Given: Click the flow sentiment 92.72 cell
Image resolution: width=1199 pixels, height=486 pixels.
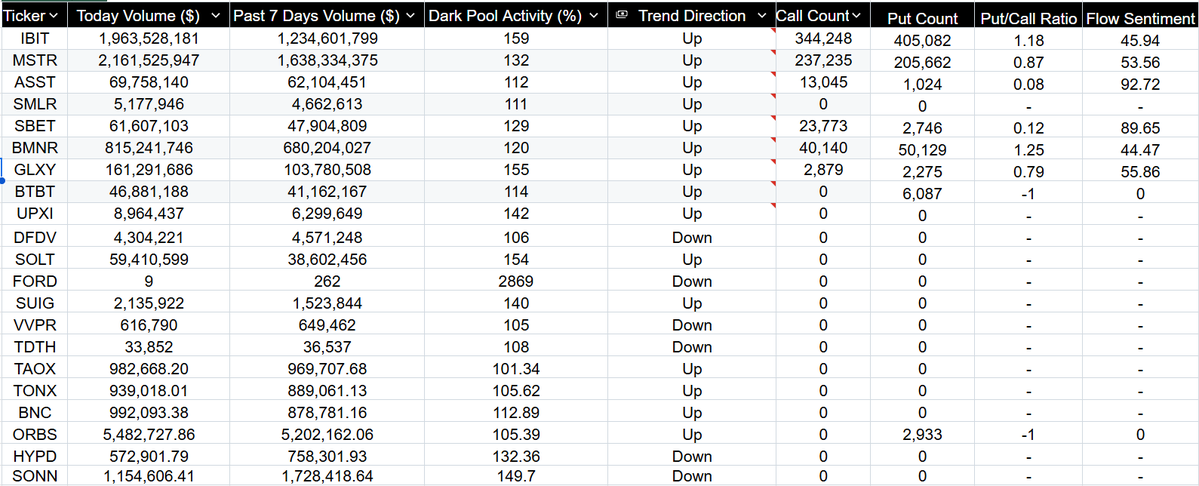Looking at the screenshot, I should 1140,84.
